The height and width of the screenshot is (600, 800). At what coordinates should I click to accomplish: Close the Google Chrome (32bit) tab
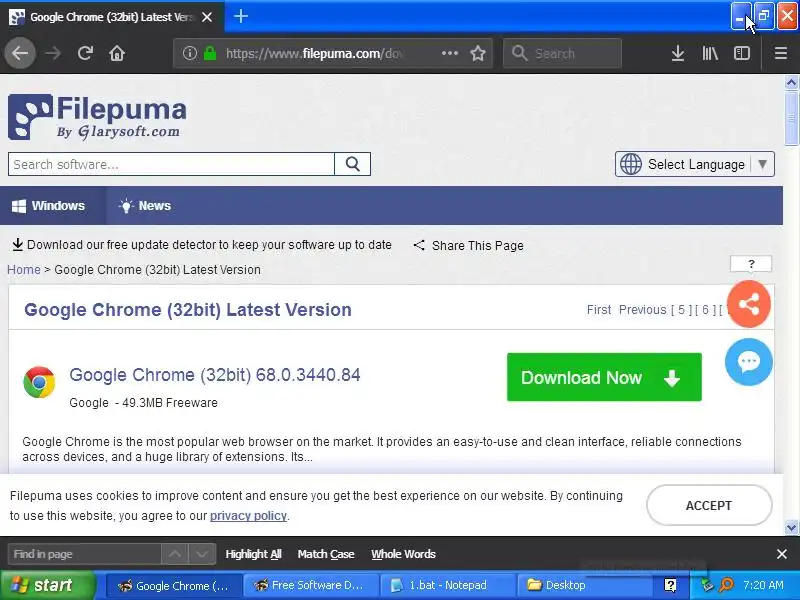click(x=207, y=17)
